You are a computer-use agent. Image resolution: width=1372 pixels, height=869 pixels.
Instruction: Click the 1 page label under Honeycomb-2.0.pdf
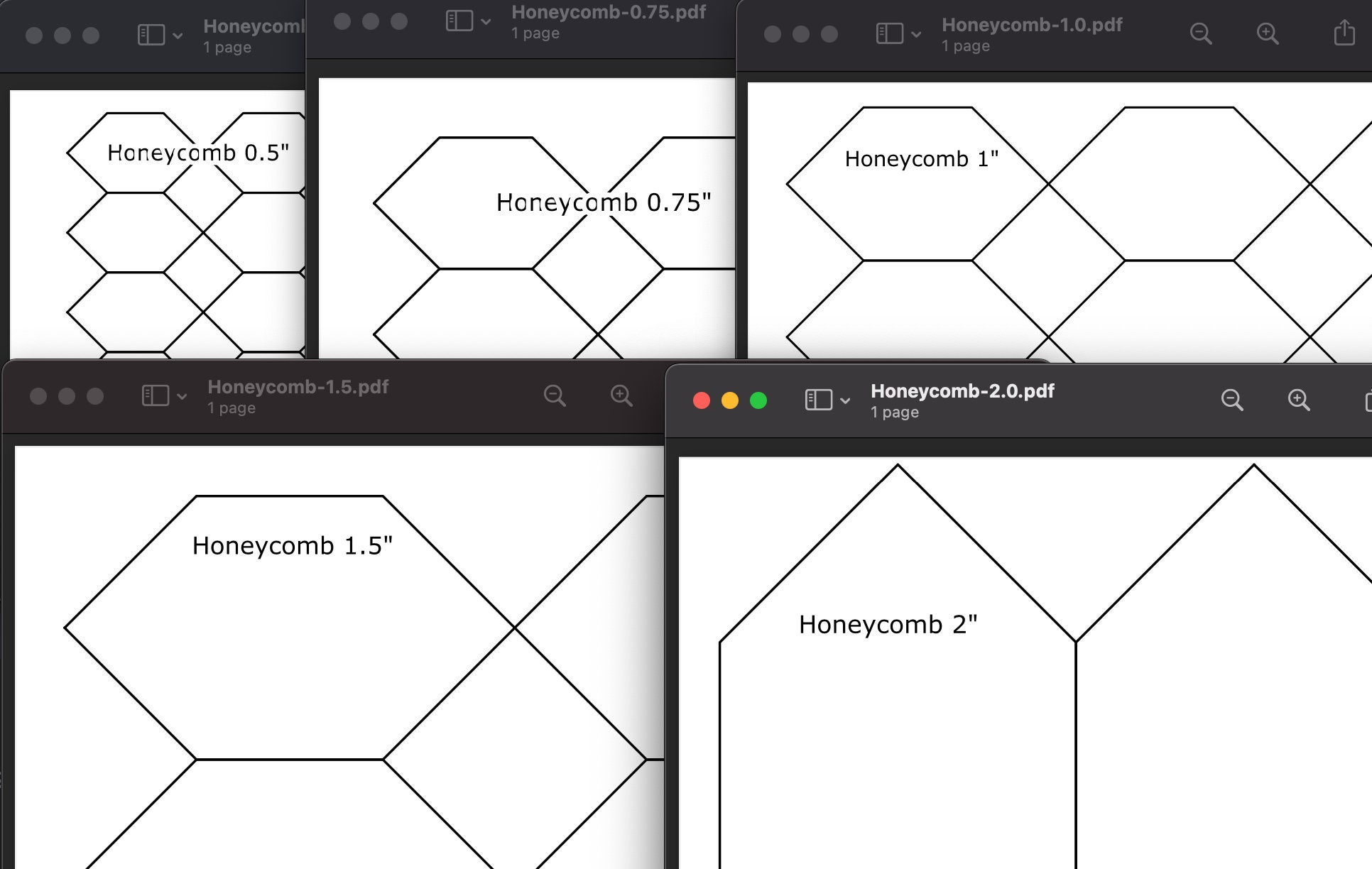point(894,412)
